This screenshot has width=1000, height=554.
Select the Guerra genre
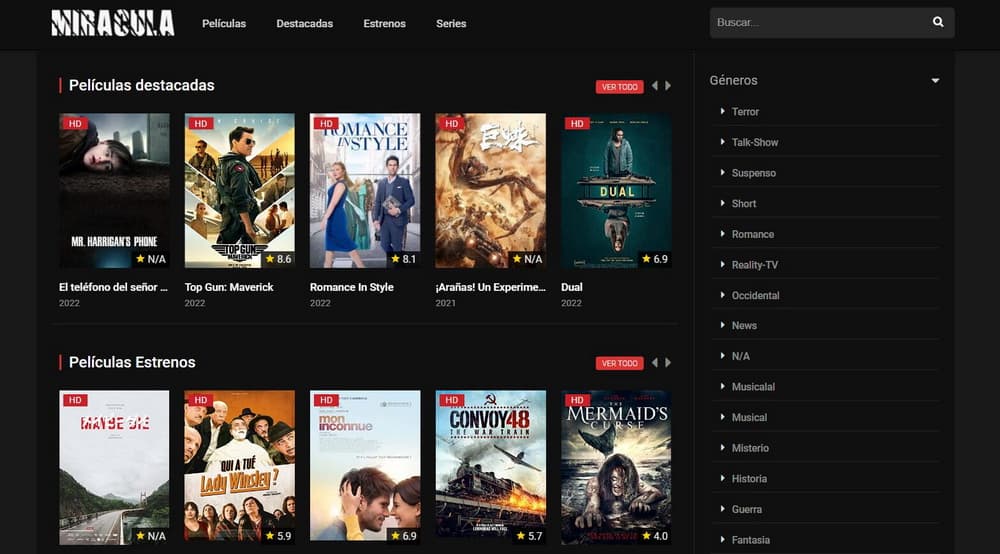pos(747,509)
